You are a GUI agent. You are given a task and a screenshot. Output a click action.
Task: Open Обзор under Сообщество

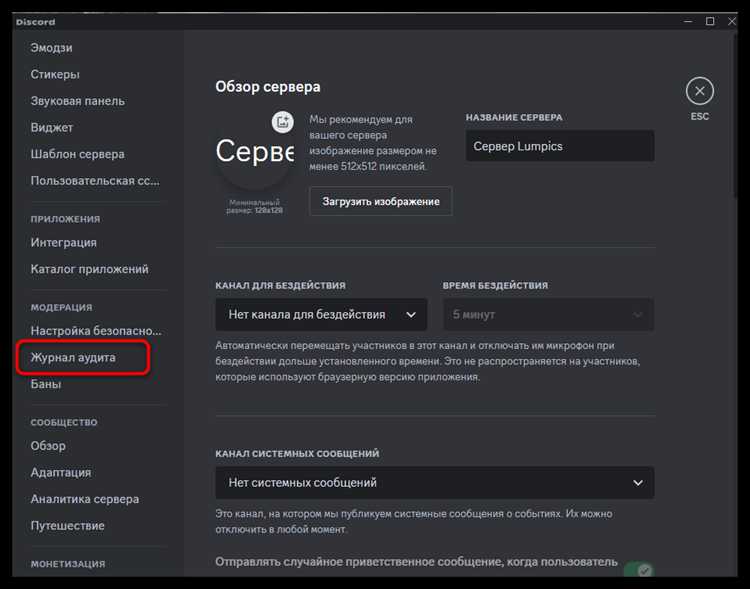point(48,446)
